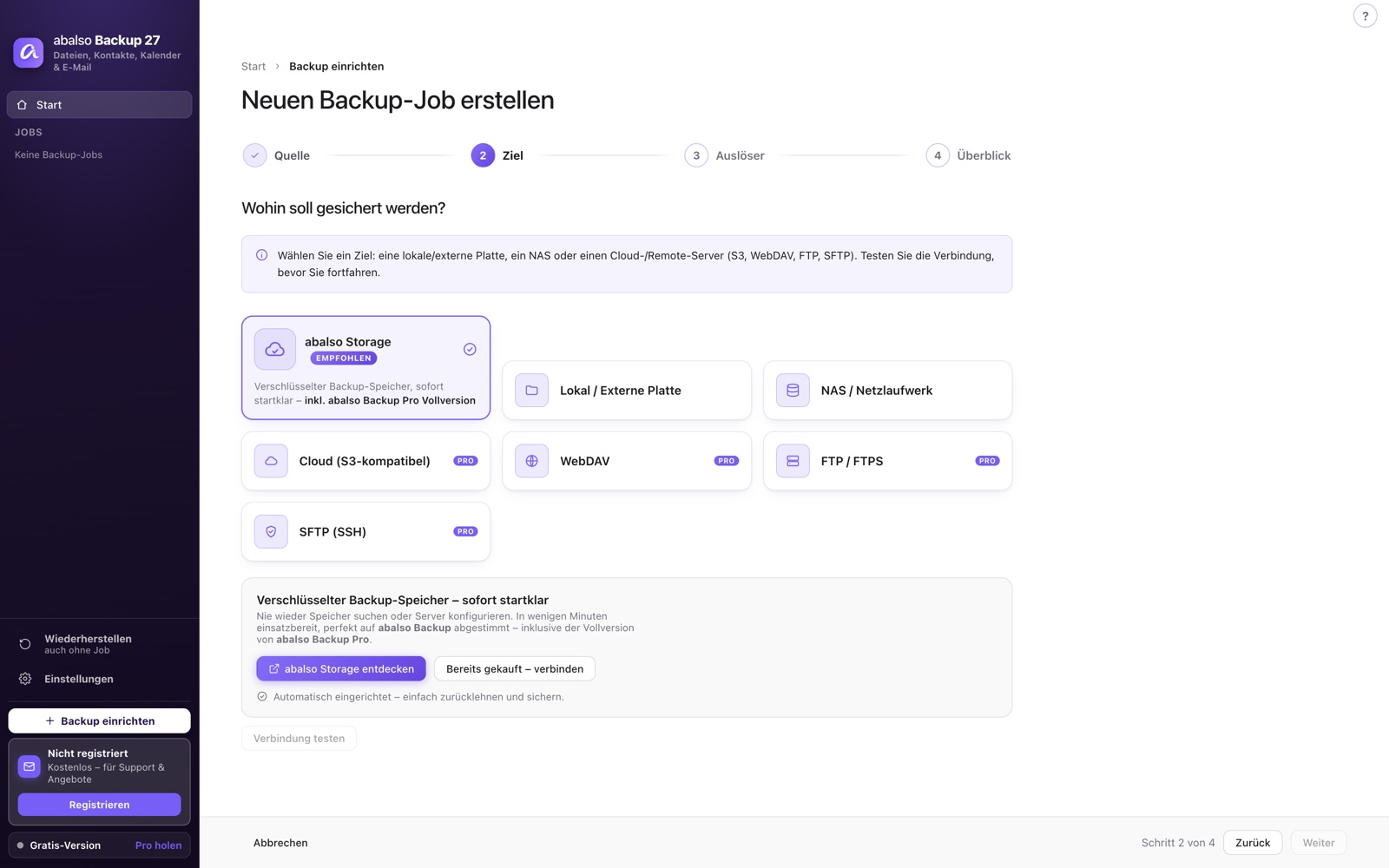Select the Ziel wizard step
Image resolution: width=1389 pixels, height=868 pixels.
pos(497,155)
